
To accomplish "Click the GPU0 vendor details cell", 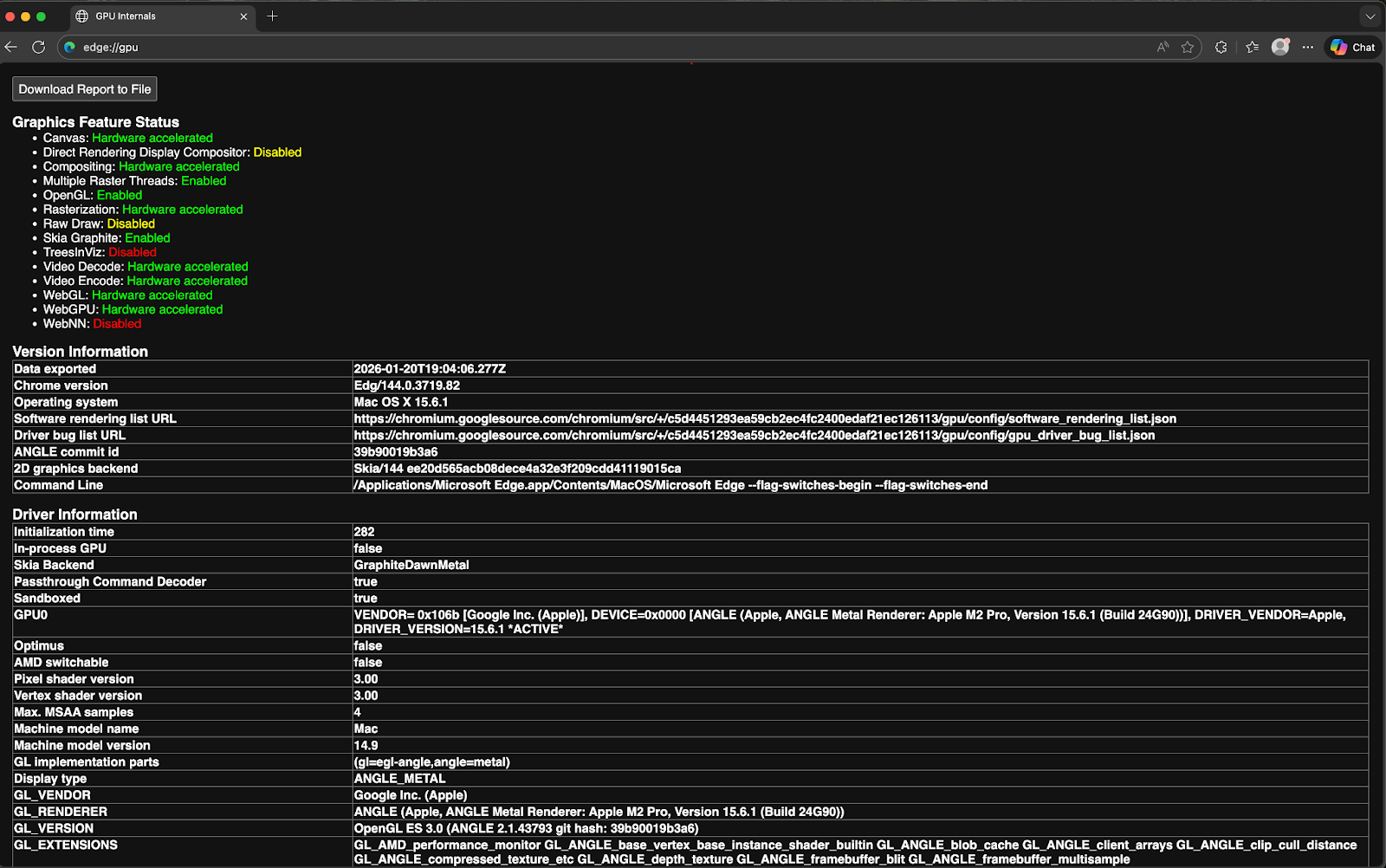I will pyautogui.click(x=849, y=622).
